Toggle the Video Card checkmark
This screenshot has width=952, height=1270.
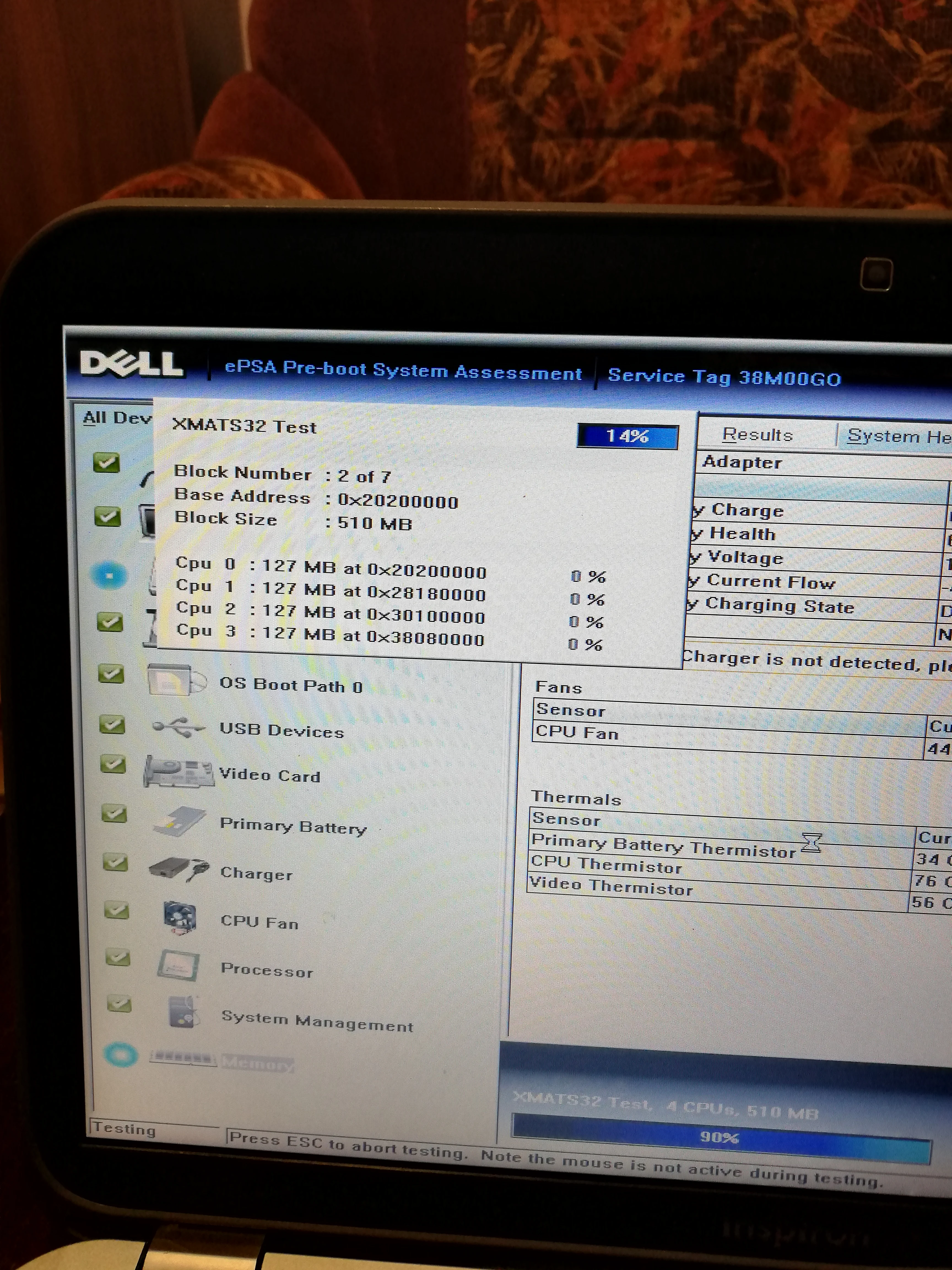113,764
